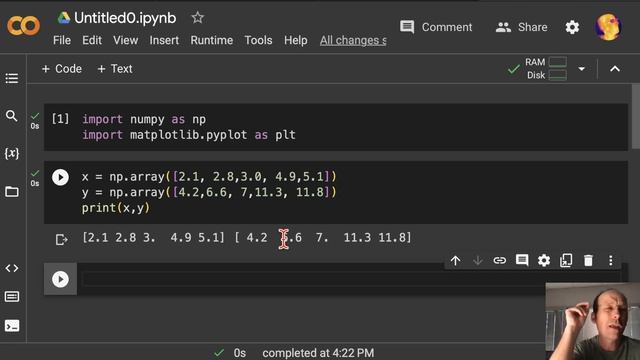Click the 'completed at 4:22 PM' status text
640x360 pixels.
pyautogui.click(x=318, y=353)
